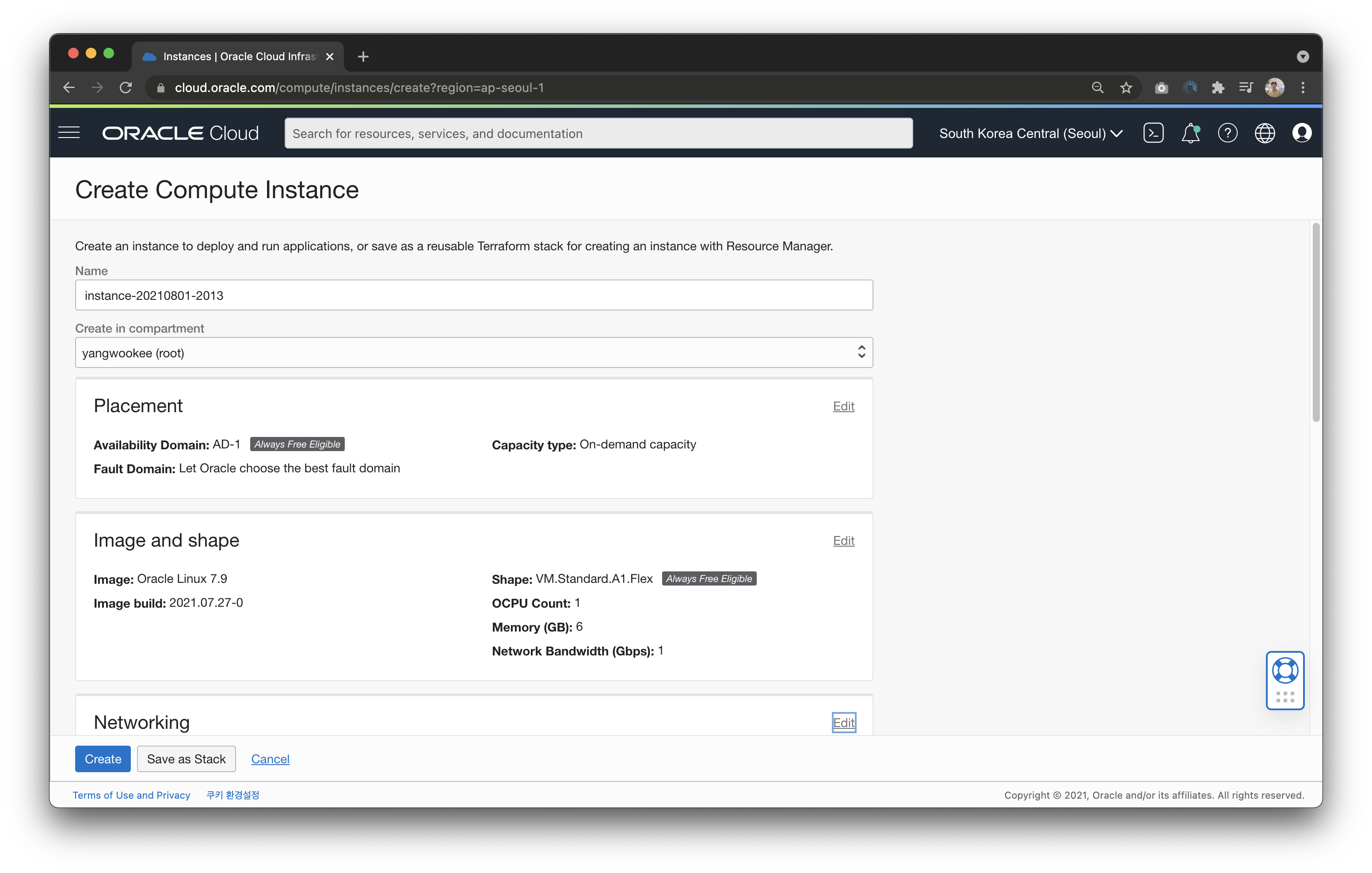Open the user profile avatar icon in Oracle header
Screen dimensions: 1372x873
(1302, 133)
